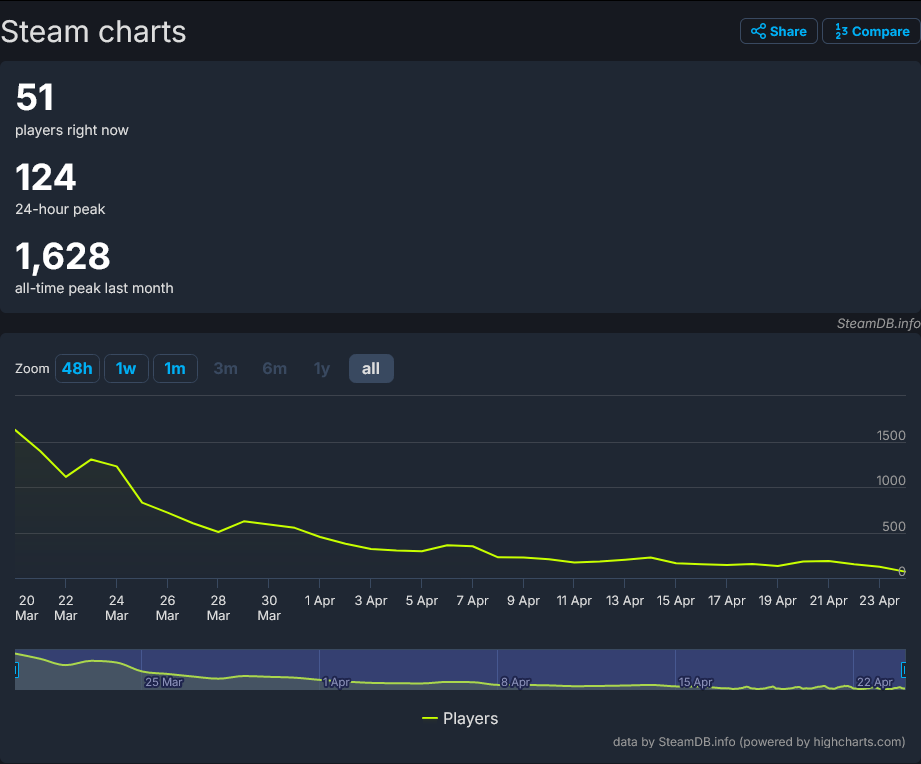This screenshot has width=921, height=764.
Task: Click the share icon in Share button
Action: pyautogui.click(x=758, y=31)
